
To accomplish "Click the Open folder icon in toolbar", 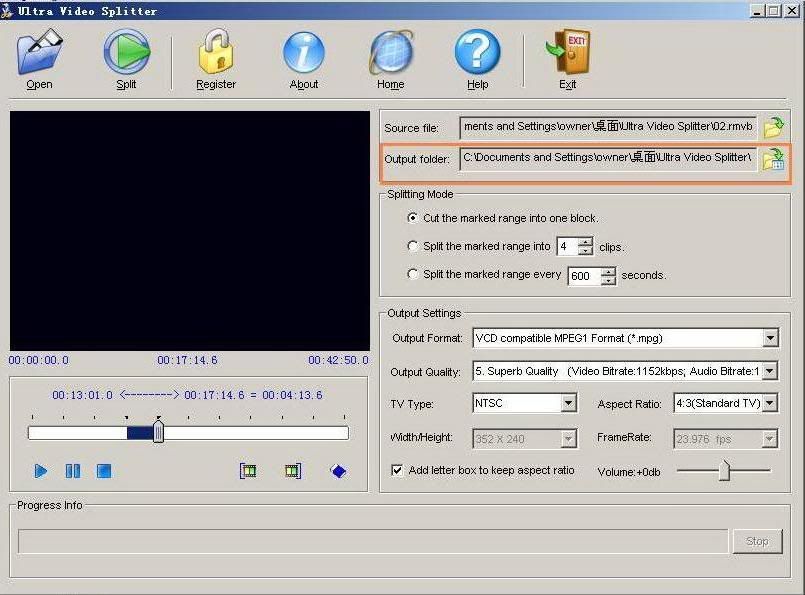I will (x=40, y=51).
